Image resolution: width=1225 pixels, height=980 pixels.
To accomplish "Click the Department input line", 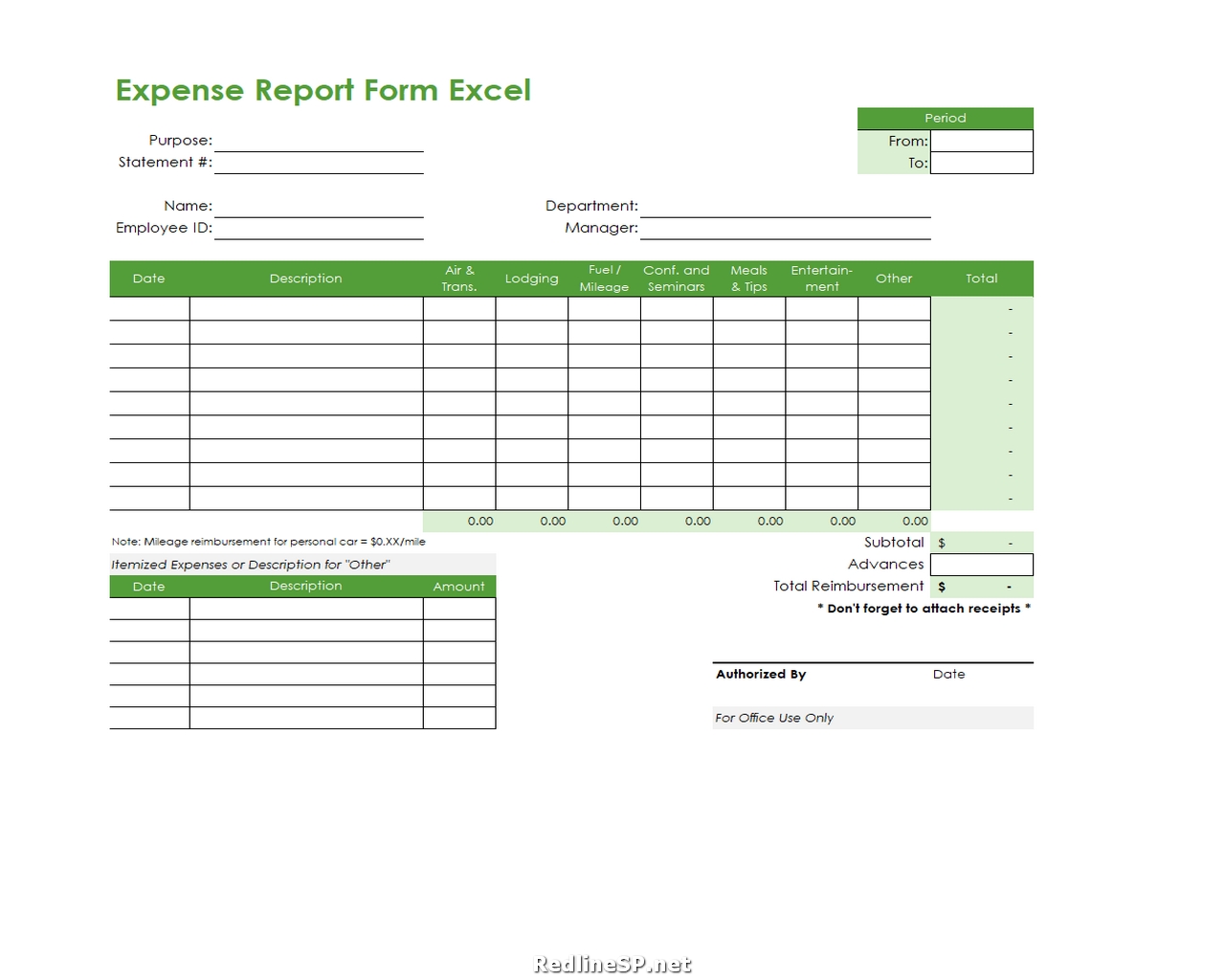I will (786, 206).
